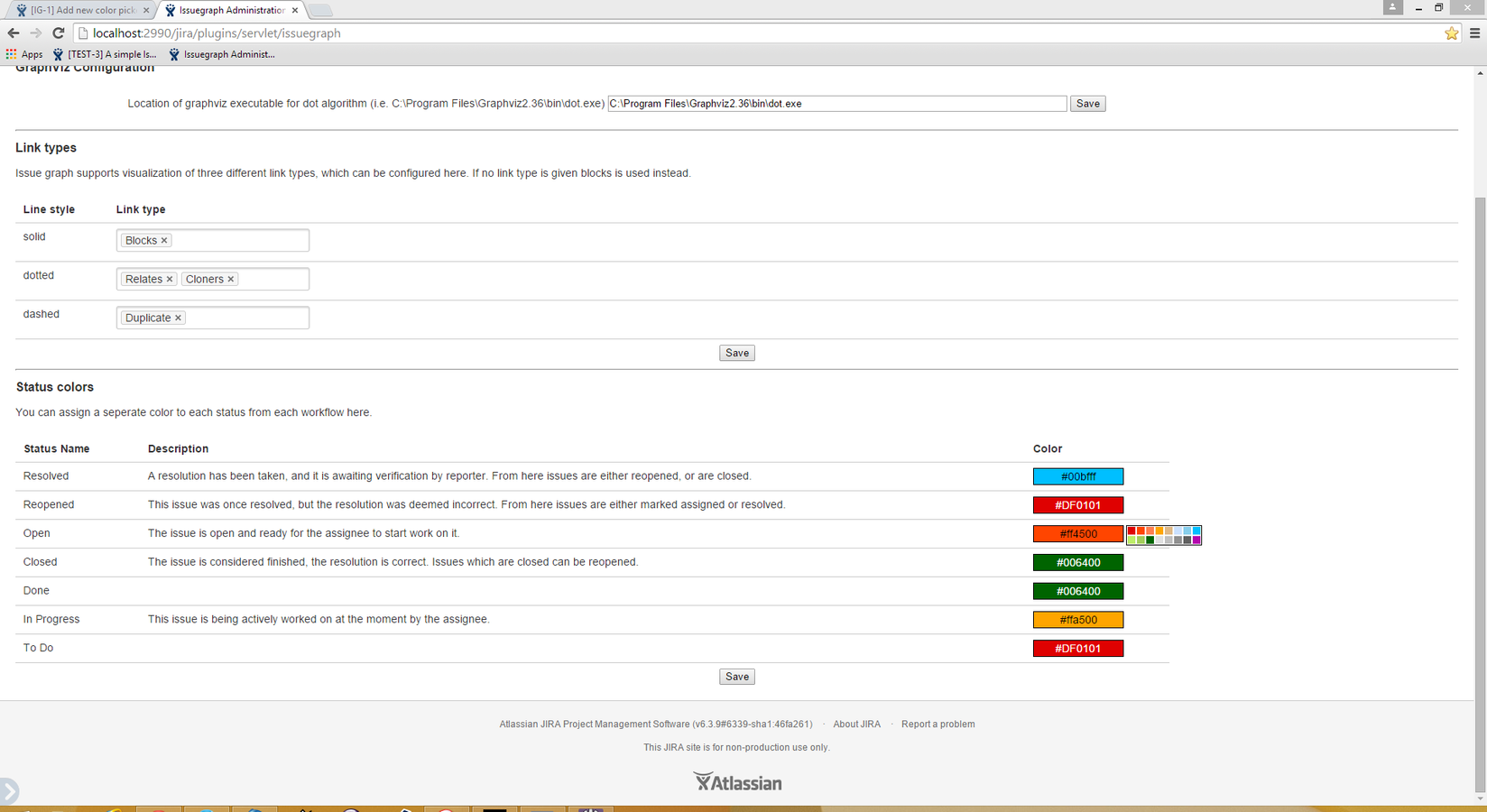Viewport: 1487px width, 812px height.
Task: Open a new browser tab
Action: [x=320, y=11]
